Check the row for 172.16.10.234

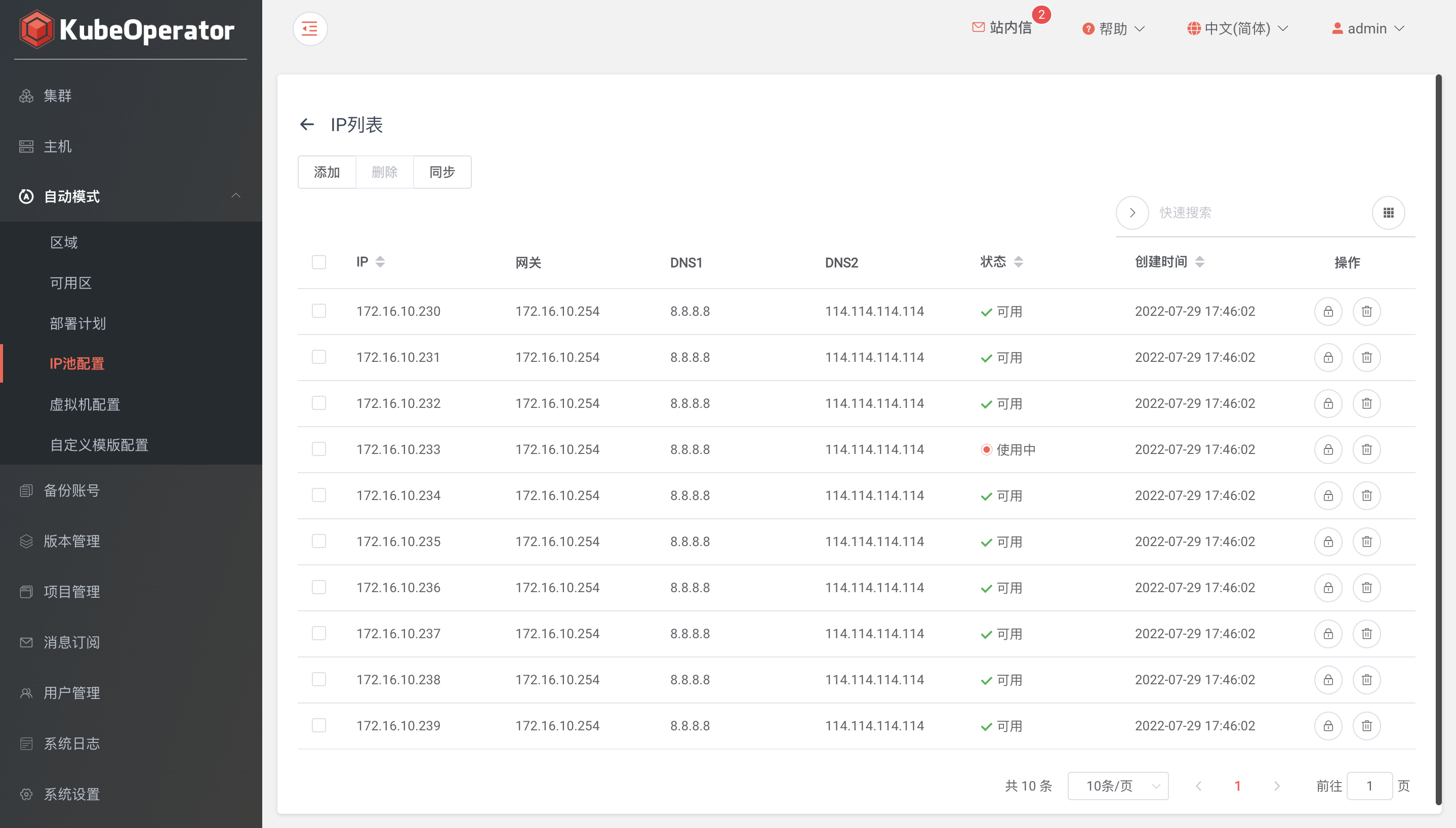[318, 495]
